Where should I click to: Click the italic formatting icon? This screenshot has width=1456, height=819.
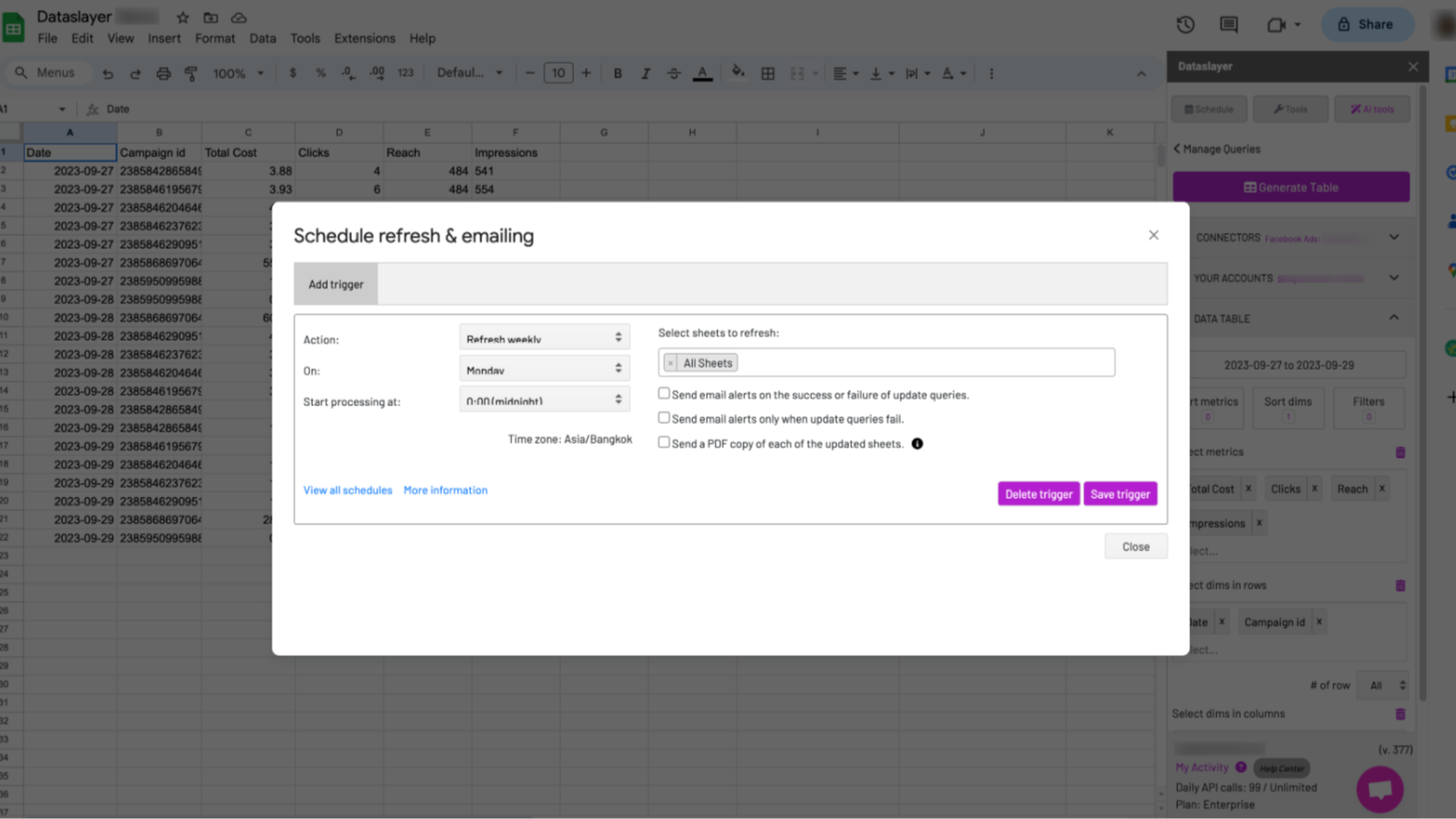(645, 73)
